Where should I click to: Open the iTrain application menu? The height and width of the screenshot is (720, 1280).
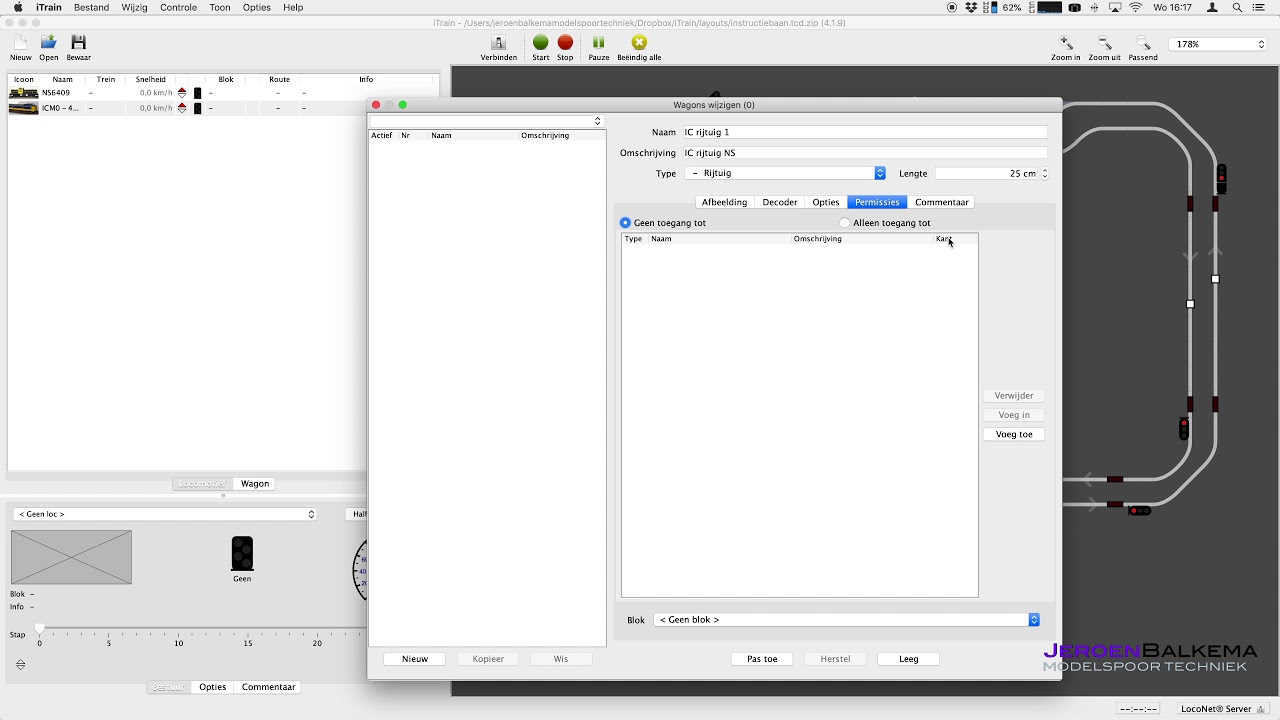(49, 7)
